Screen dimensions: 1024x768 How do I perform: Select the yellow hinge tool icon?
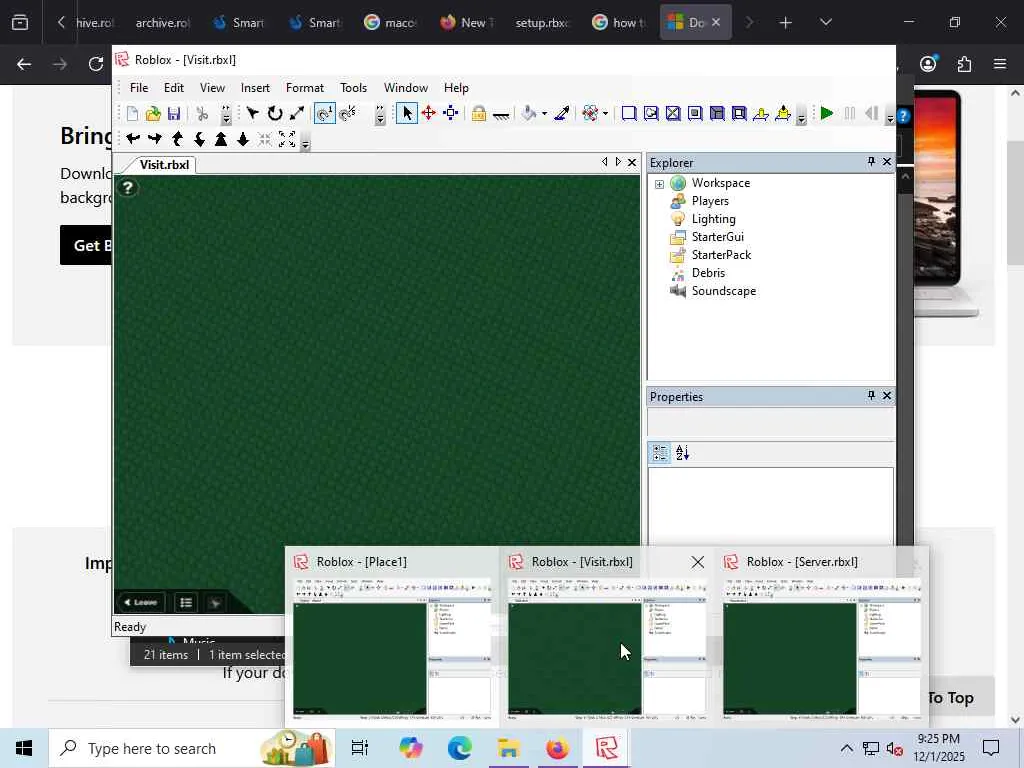761,114
